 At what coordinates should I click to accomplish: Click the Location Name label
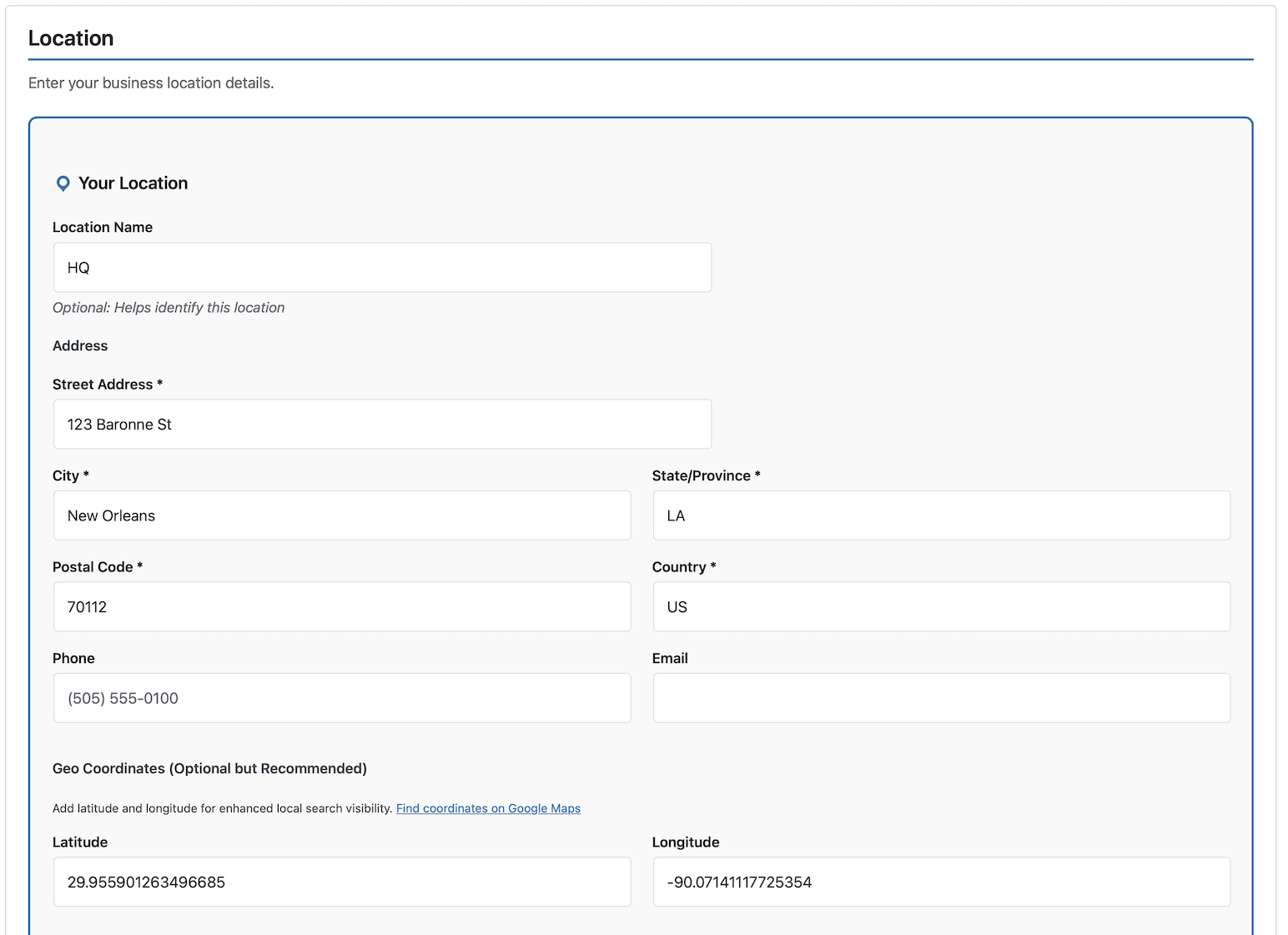(103, 228)
